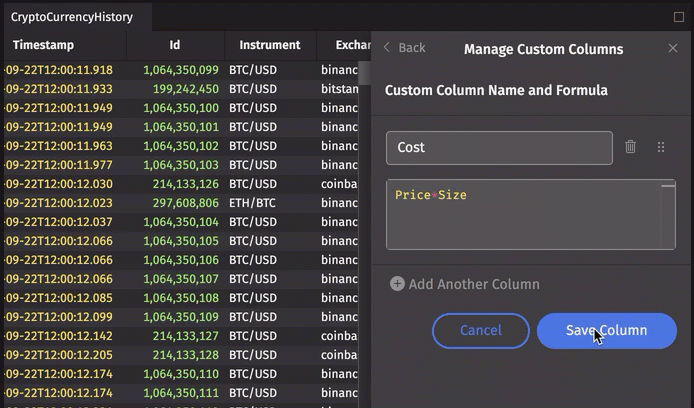Click the Instrument column header
The height and width of the screenshot is (408, 694).
coord(270,45)
